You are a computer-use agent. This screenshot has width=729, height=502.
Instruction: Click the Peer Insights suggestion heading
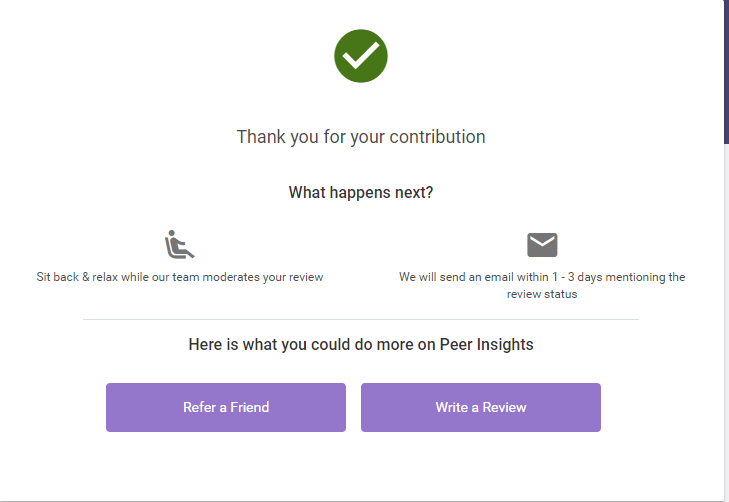[361, 345]
